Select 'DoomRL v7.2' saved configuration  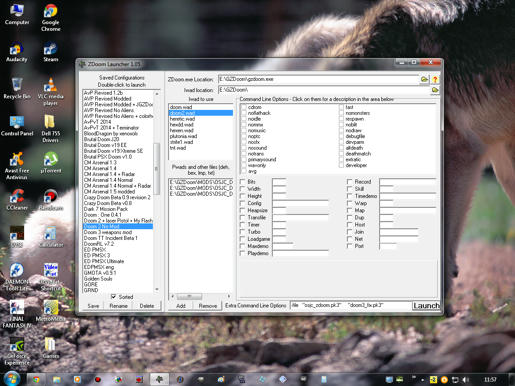click(x=118, y=244)
